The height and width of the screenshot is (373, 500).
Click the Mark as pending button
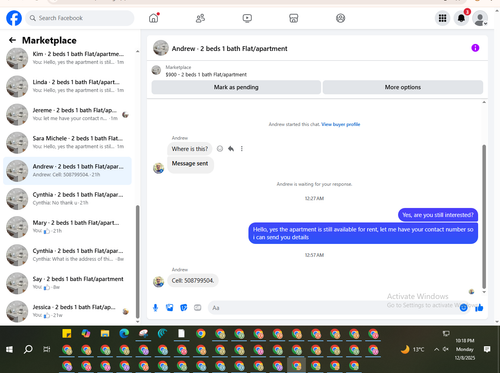(236, 87)
